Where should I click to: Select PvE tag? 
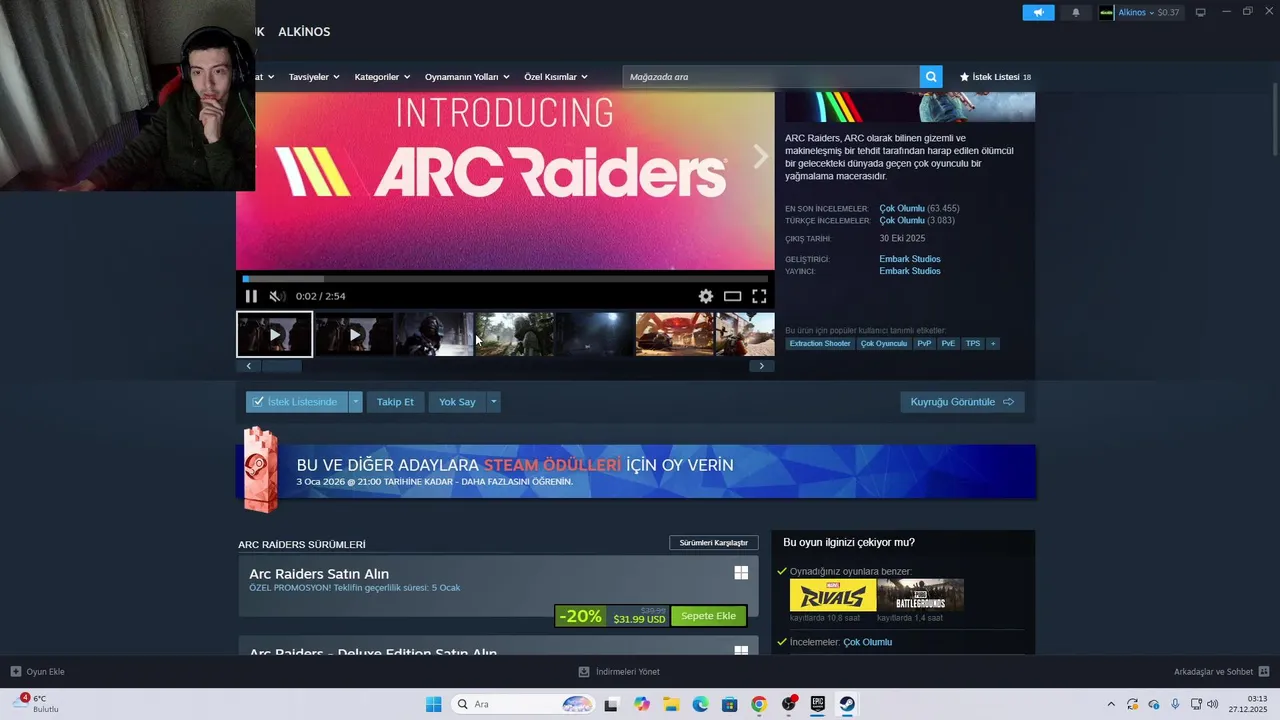pyautogui.click(x=948, y=344)
